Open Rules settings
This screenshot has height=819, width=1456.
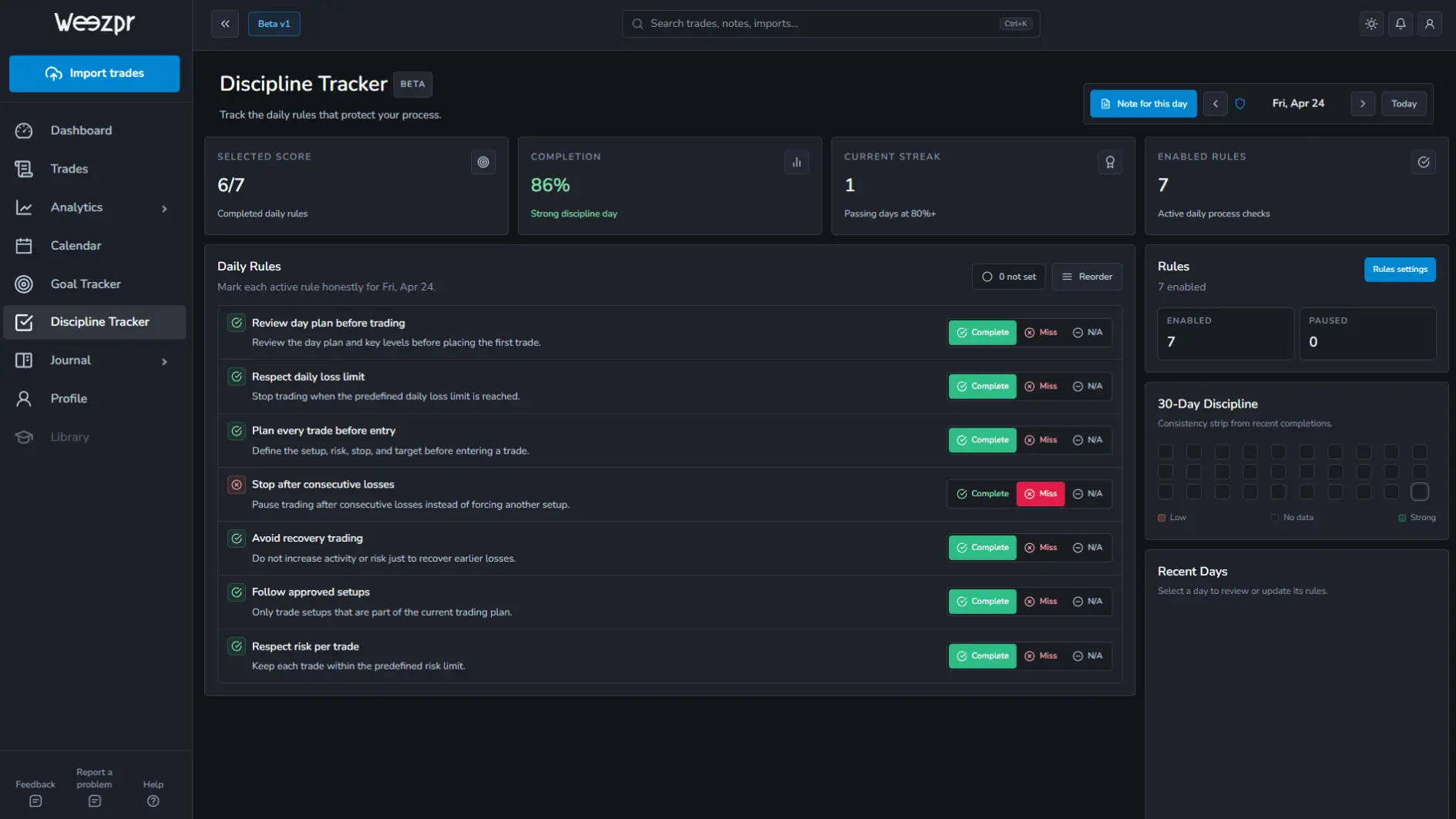click(1400, 269)
